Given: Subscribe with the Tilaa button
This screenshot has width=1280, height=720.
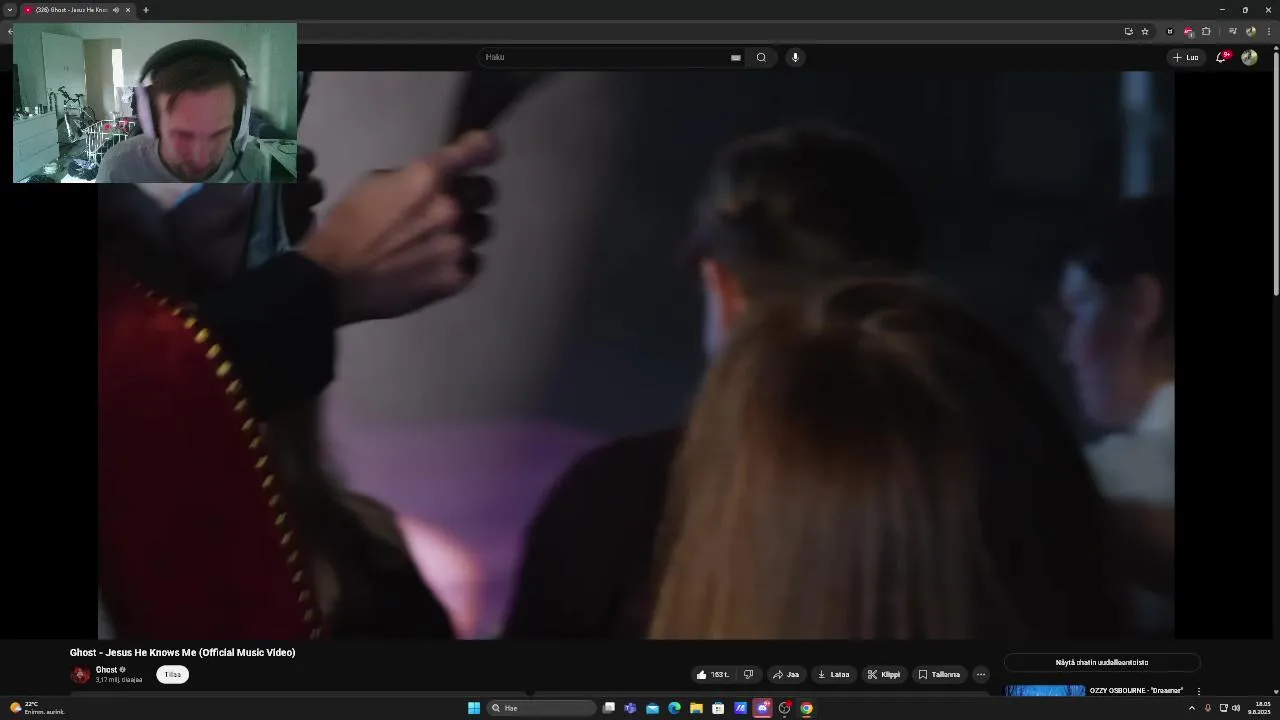Looking at the screenshot, I should tap(173, 674).
